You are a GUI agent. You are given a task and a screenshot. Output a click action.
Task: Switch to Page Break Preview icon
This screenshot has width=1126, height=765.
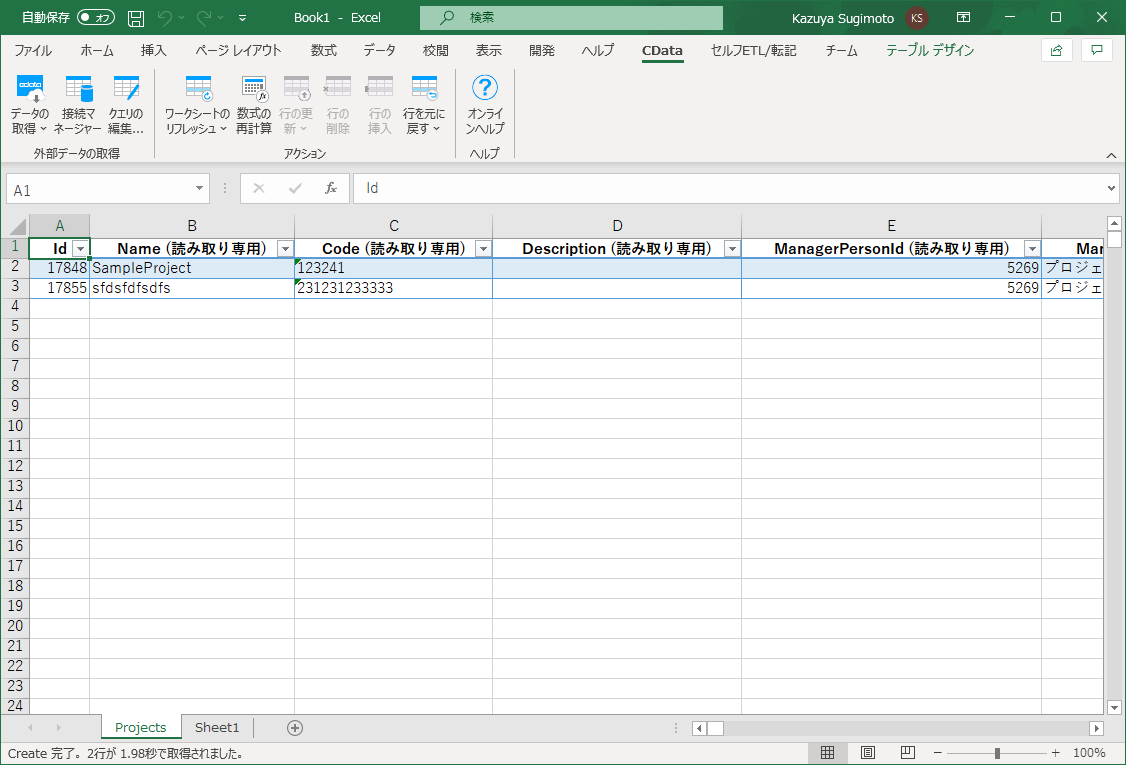click(908, 753)
